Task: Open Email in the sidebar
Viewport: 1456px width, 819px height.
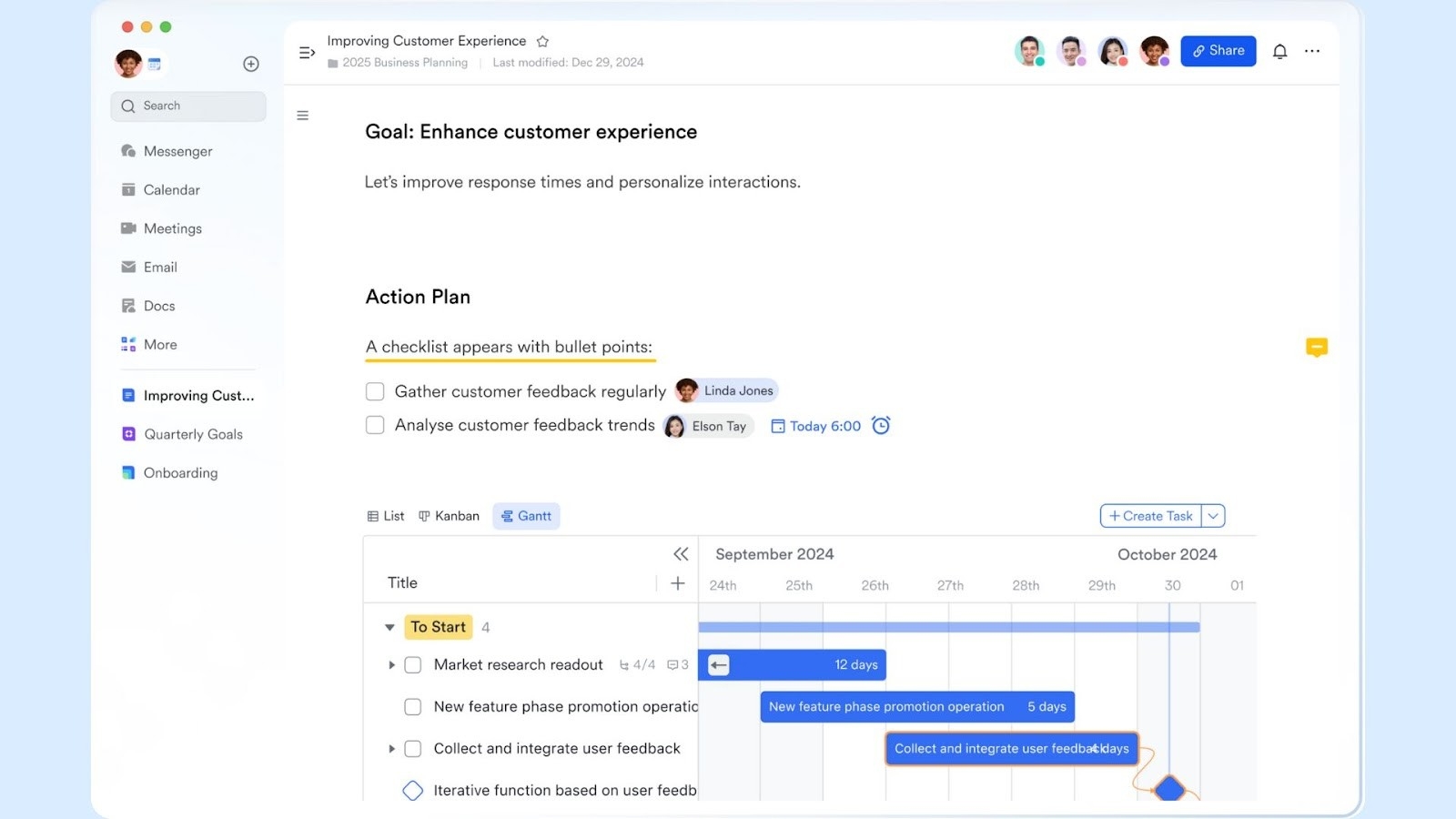Action: [x=149, y=267]
